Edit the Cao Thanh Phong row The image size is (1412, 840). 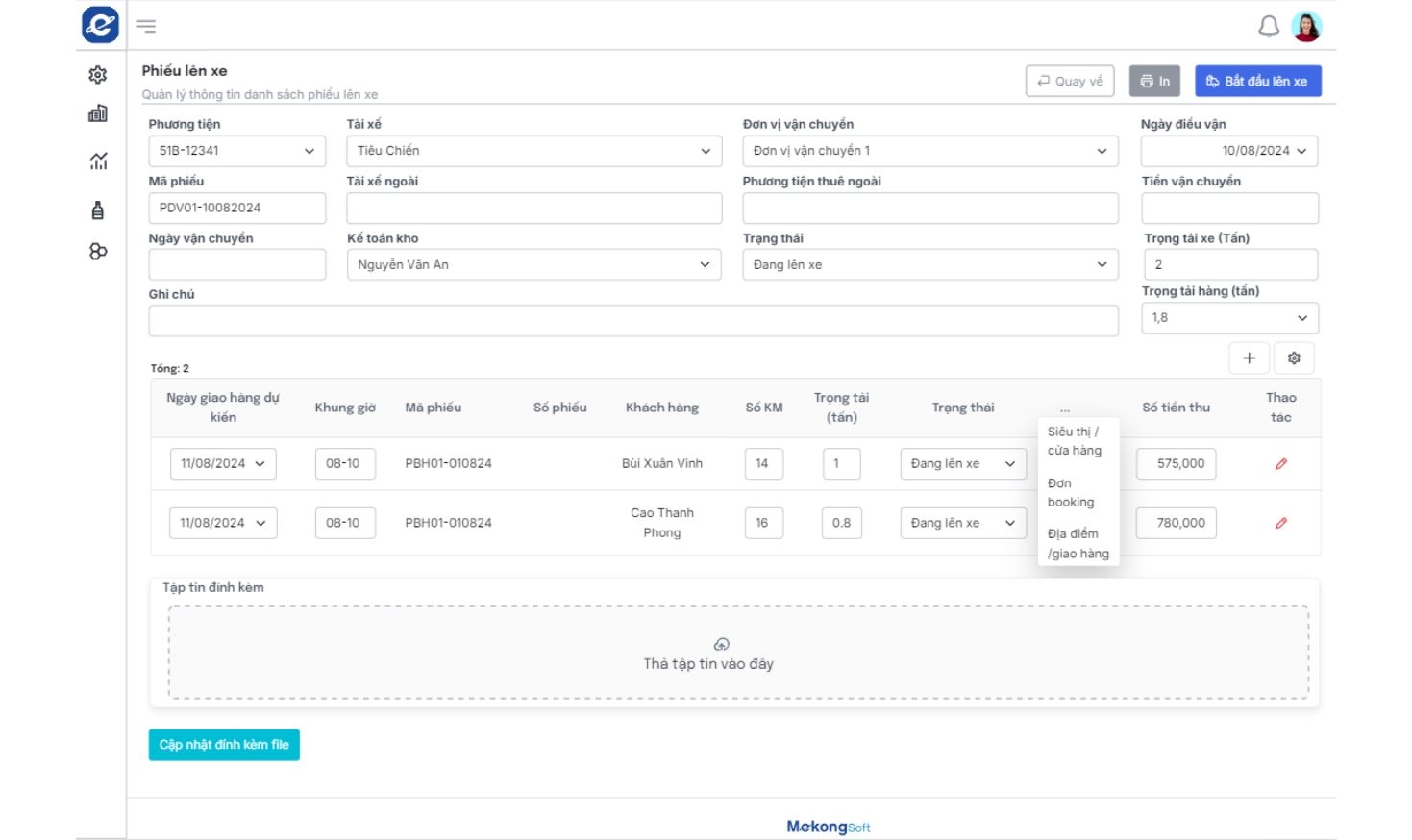1280,524
